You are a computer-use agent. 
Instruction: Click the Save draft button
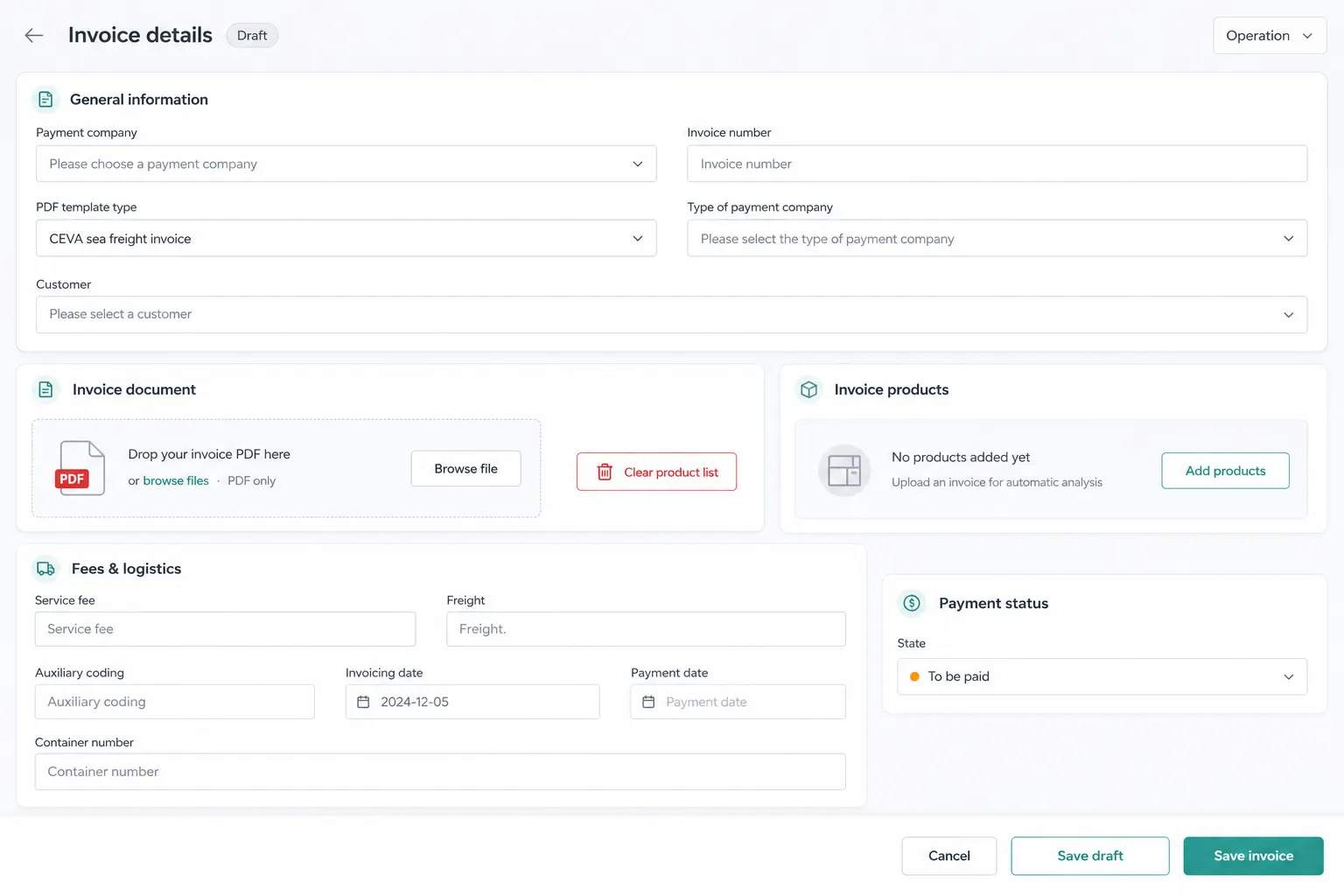(1089, 856)
